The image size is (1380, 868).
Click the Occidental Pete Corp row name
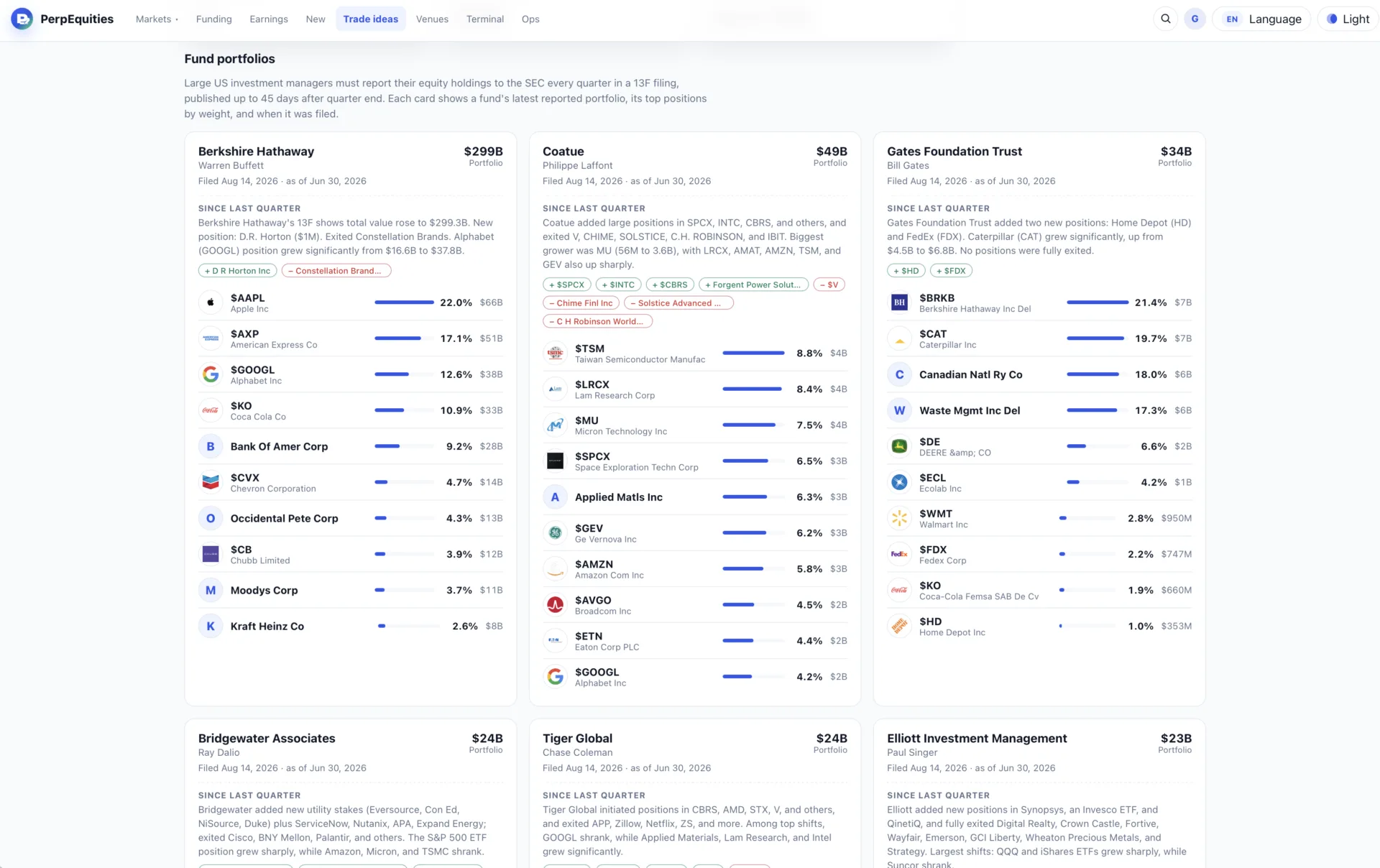coord(285,518)
